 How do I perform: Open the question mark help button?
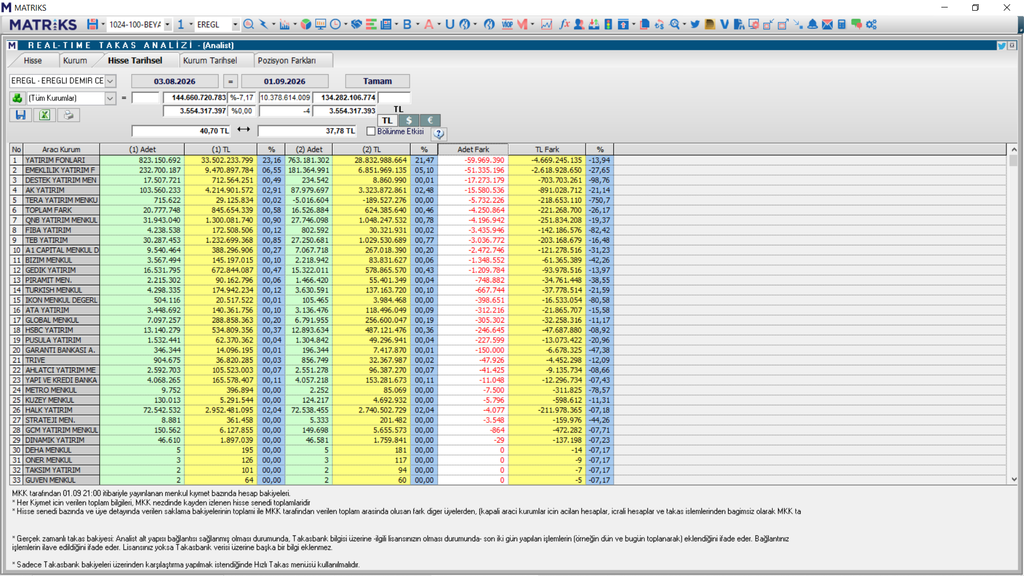(439, 133)
